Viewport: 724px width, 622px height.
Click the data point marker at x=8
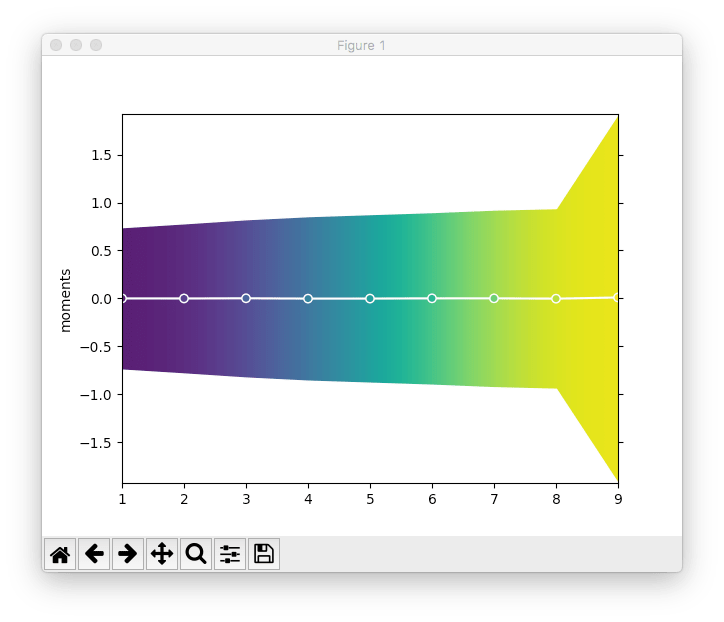[556, 299]
